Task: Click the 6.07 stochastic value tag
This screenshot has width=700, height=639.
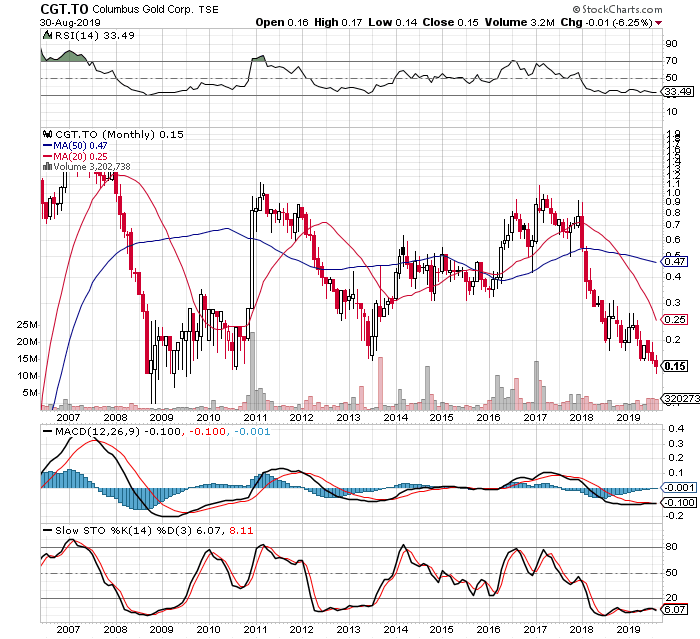Action: (675, 609)
